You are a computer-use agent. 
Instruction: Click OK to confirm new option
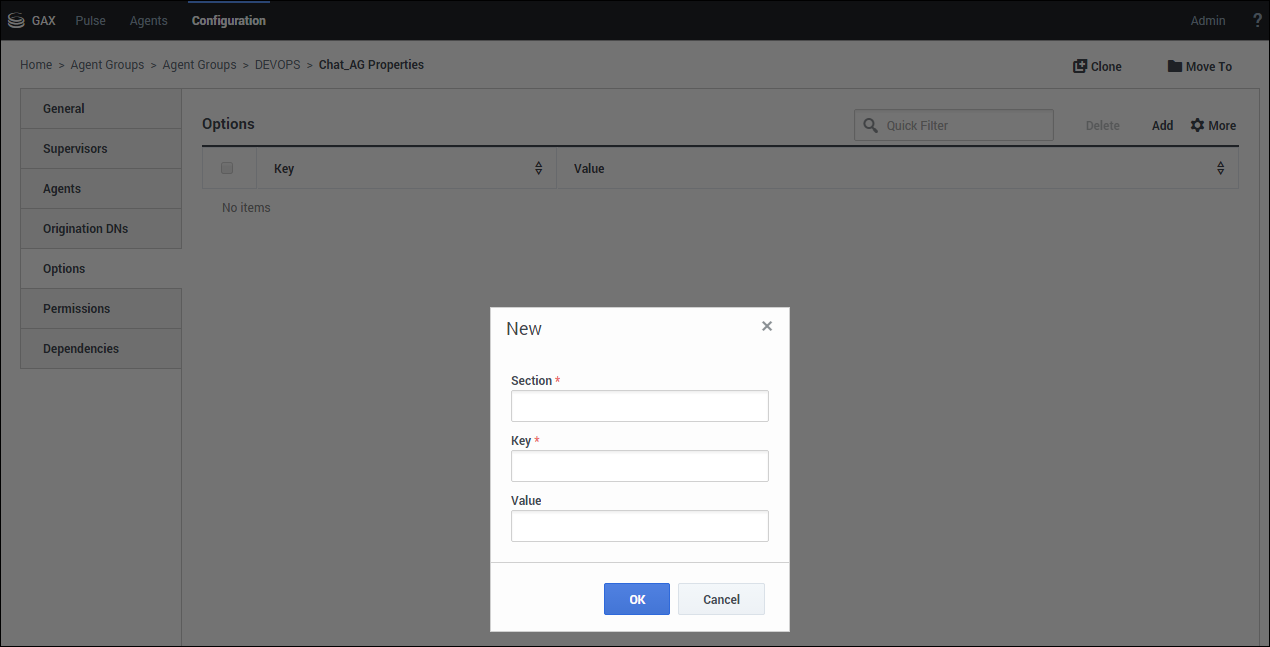coord(637,599)
